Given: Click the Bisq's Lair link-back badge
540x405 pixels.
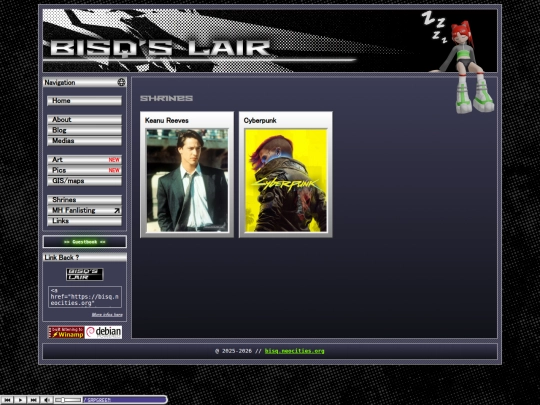Looking at the screenshot, I should tap(85, 274).
